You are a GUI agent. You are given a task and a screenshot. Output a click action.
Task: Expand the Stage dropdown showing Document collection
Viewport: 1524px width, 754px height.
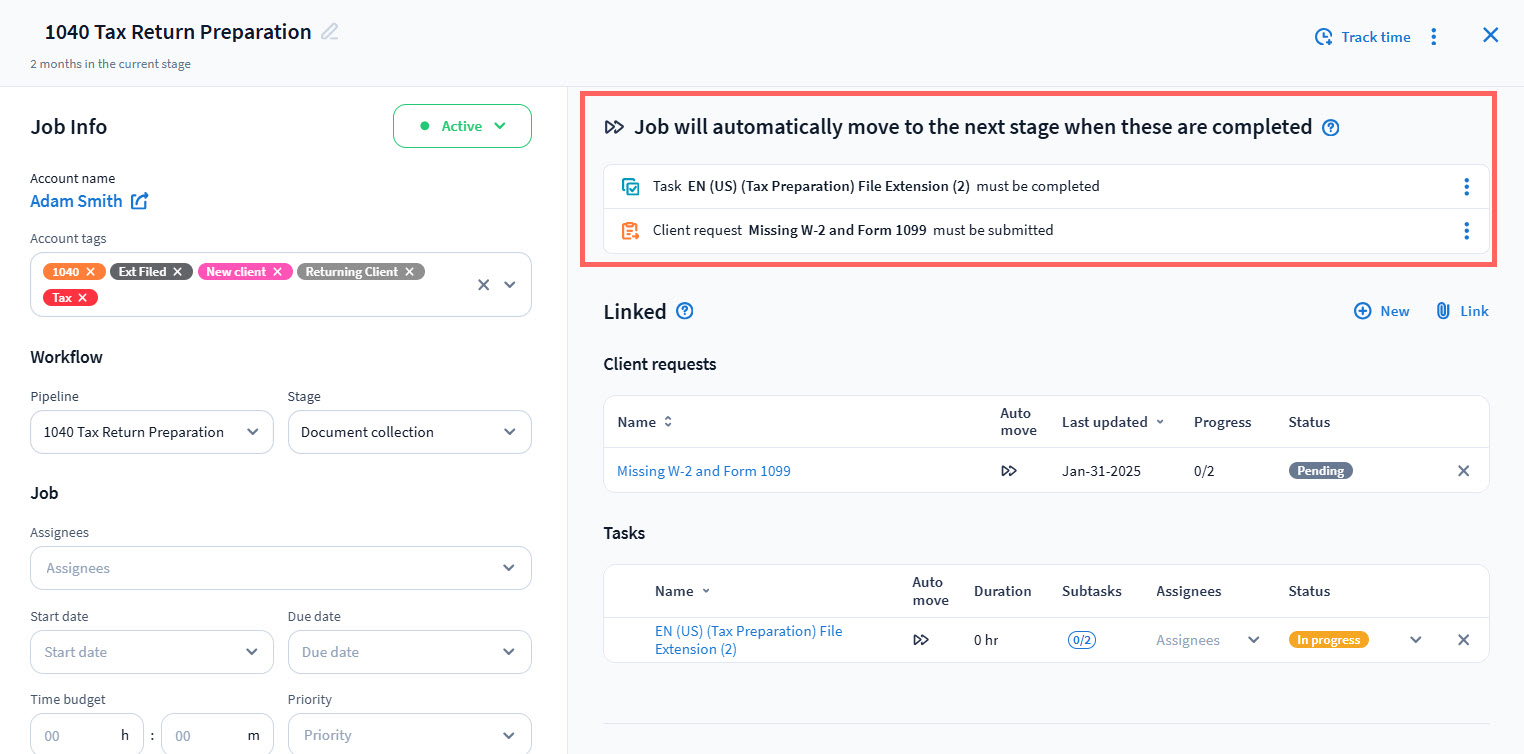(x=409, y=432)
